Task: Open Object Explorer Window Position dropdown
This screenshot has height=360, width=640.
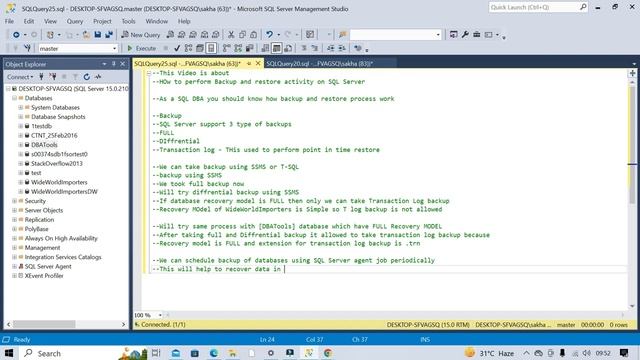Action: click(x=104, y=64)
